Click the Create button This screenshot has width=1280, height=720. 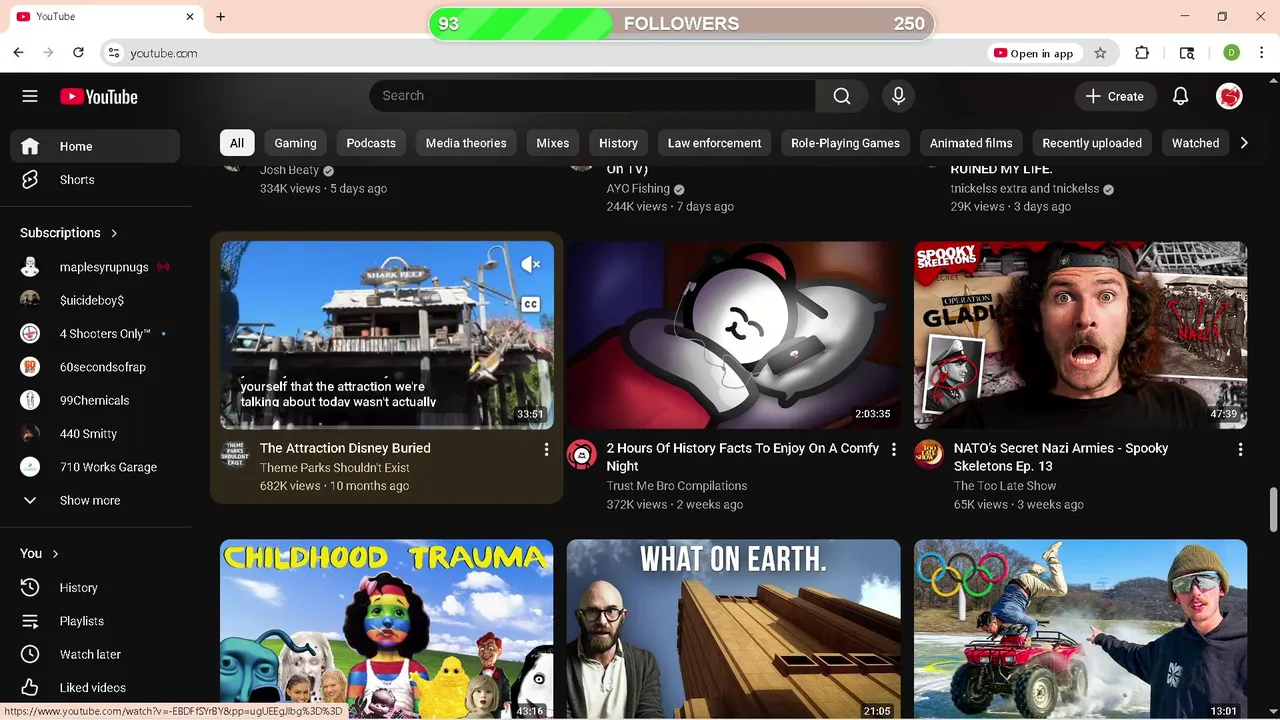(x=1115, y=96)
